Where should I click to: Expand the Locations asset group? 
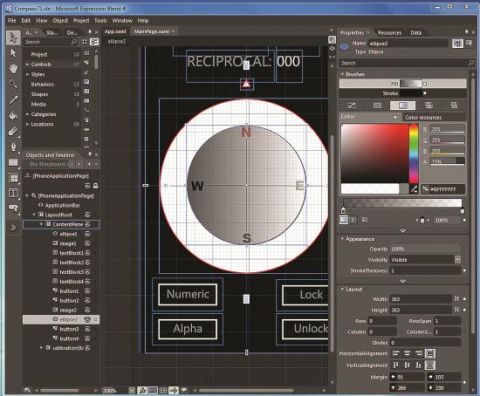[27, 124]
